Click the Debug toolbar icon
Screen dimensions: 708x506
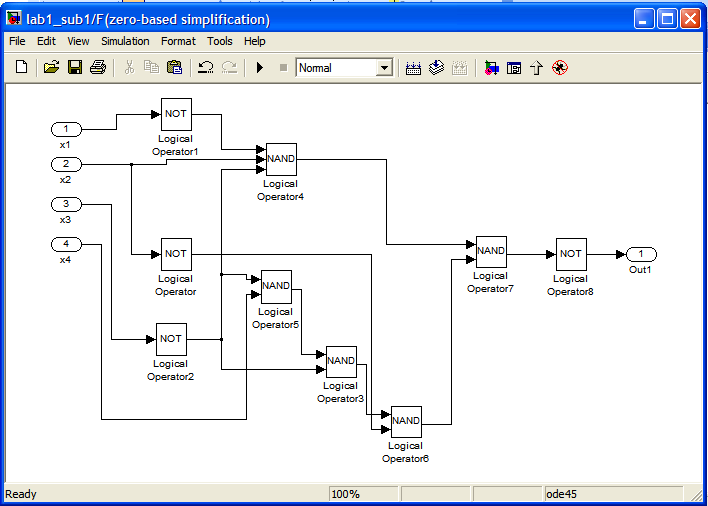pos(560,68)
